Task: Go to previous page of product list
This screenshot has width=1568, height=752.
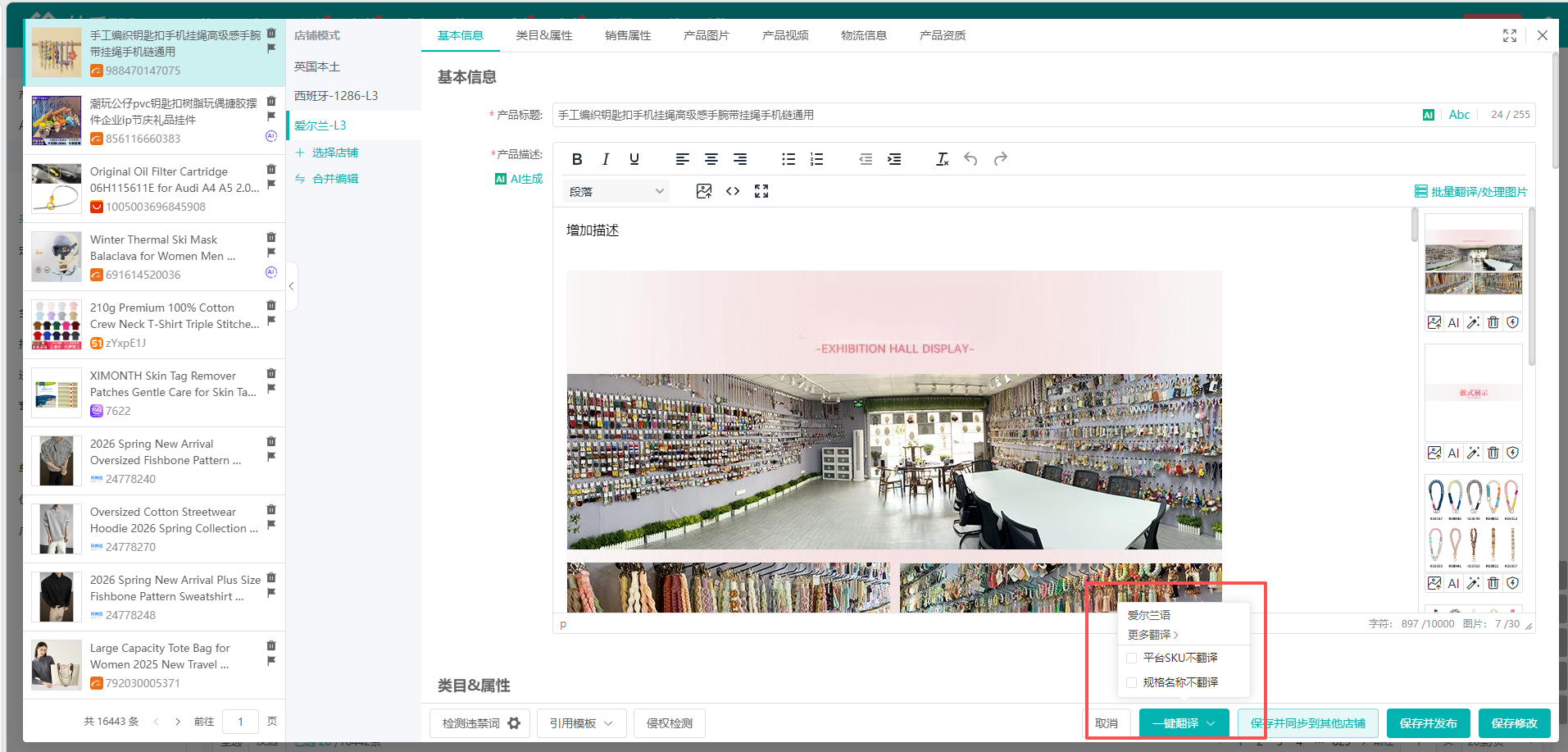Action: 156,722
